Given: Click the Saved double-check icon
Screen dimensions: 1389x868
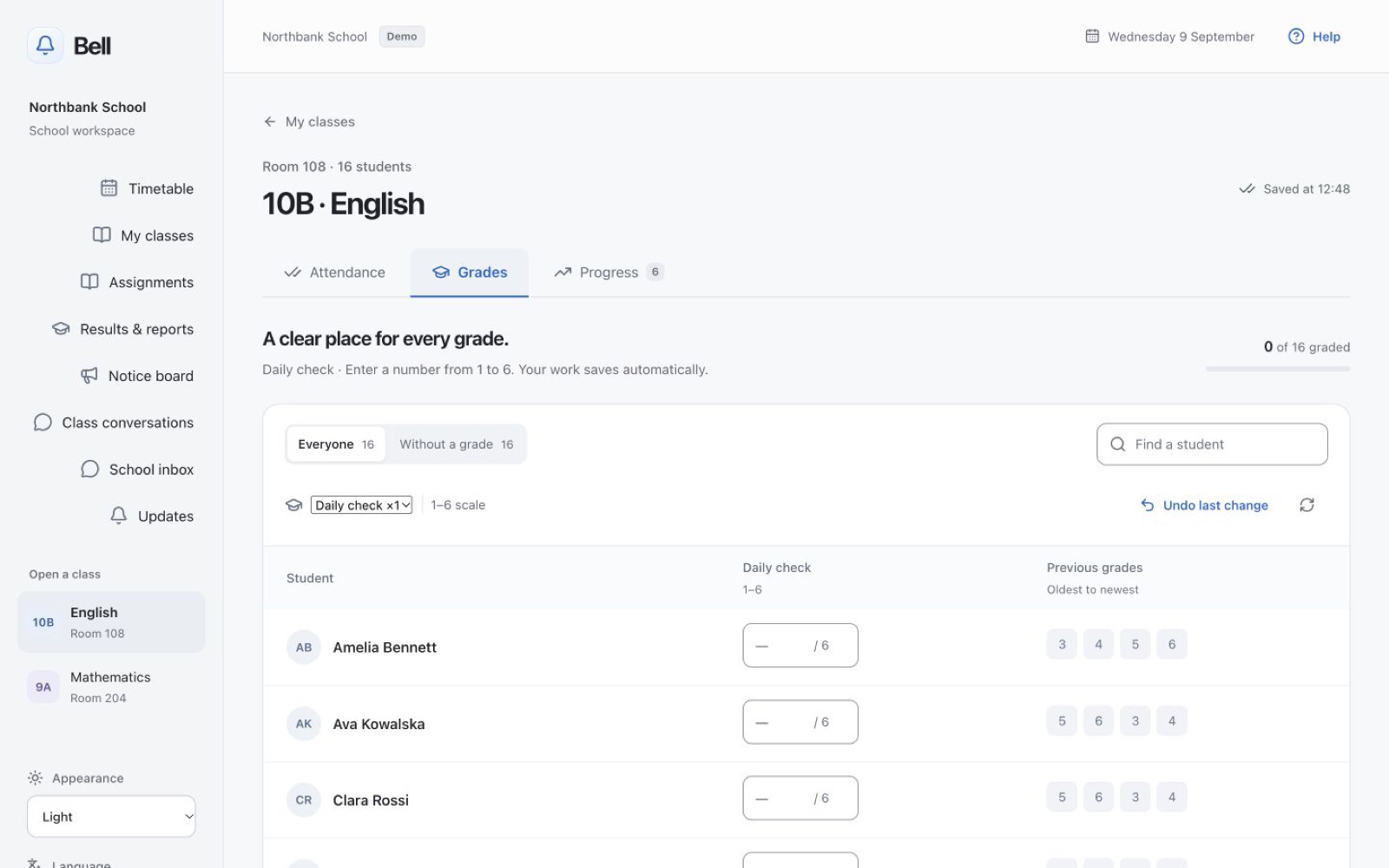Looking at the screenshot, I should [1247, 188].
